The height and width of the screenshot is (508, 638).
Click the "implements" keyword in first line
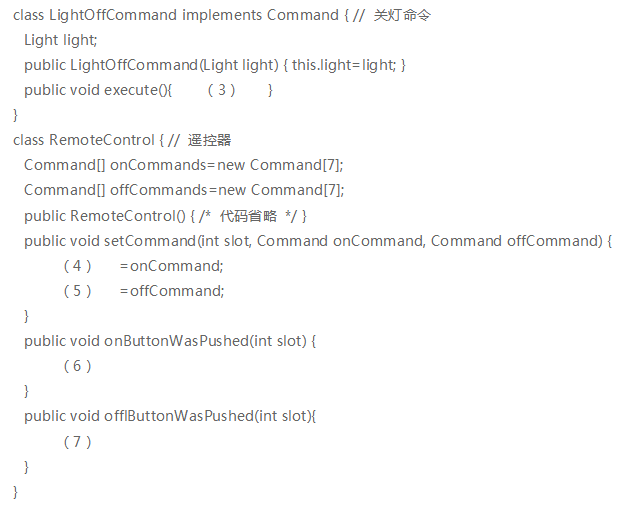(222, 15)
